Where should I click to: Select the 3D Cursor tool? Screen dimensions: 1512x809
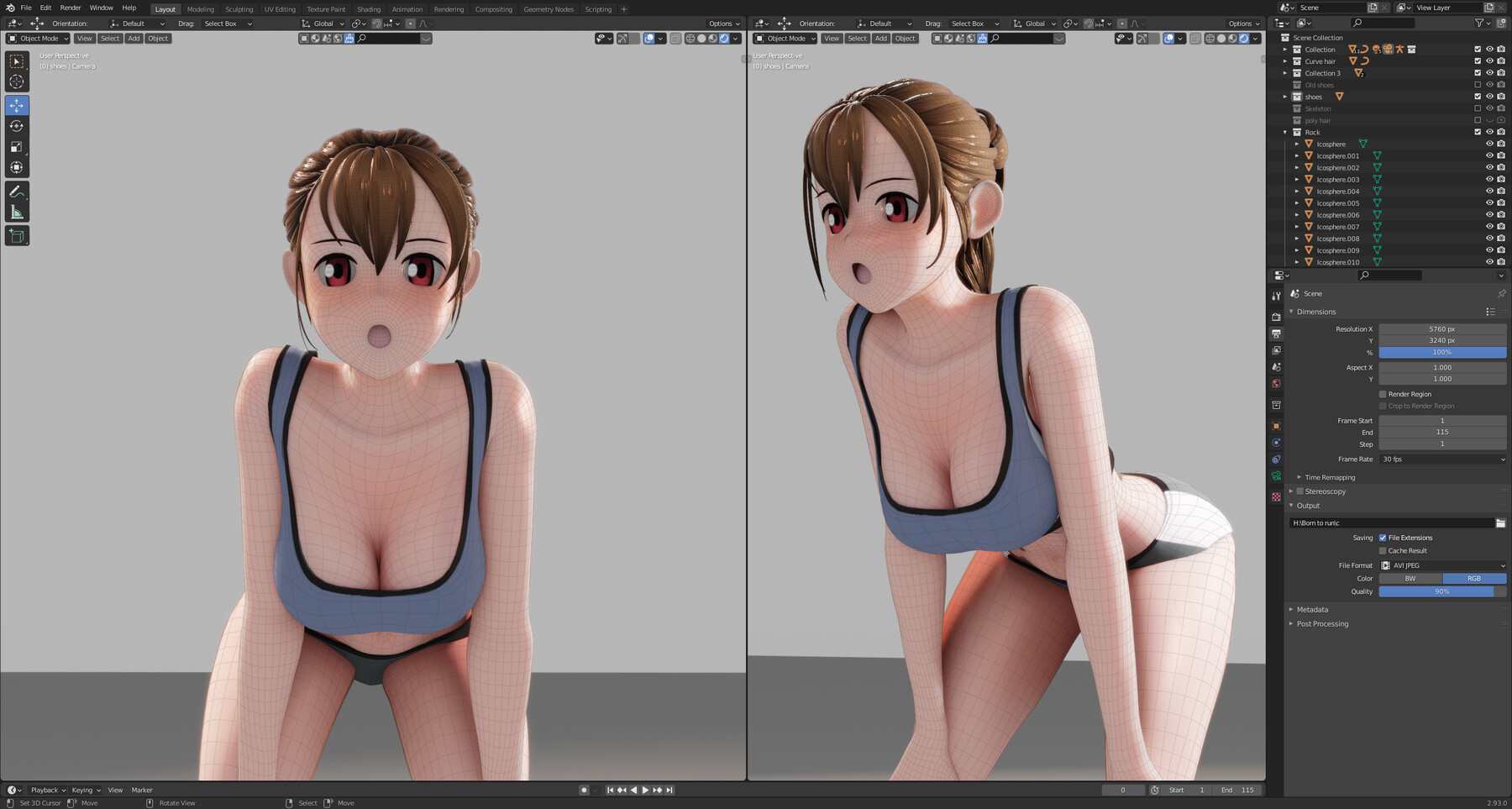tap(17, 81)
